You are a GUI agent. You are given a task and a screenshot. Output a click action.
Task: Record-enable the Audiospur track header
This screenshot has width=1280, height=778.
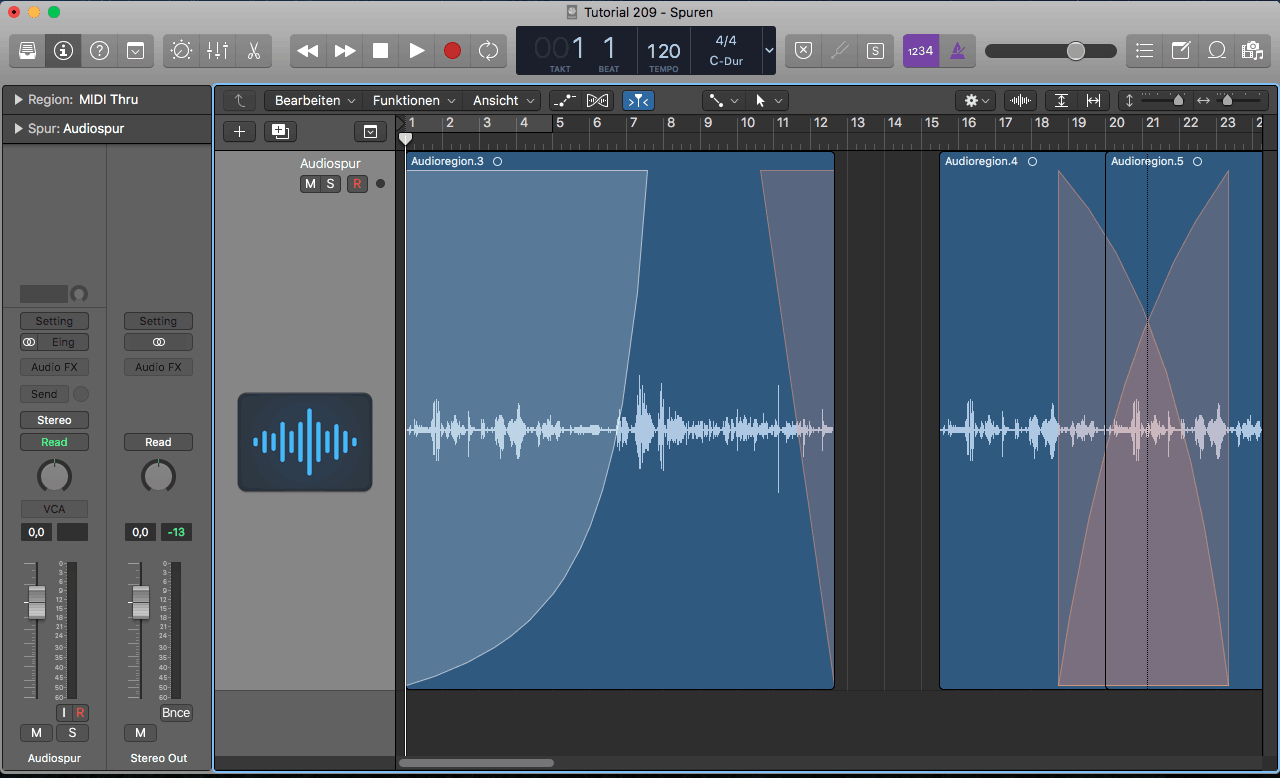coord(357,184)
